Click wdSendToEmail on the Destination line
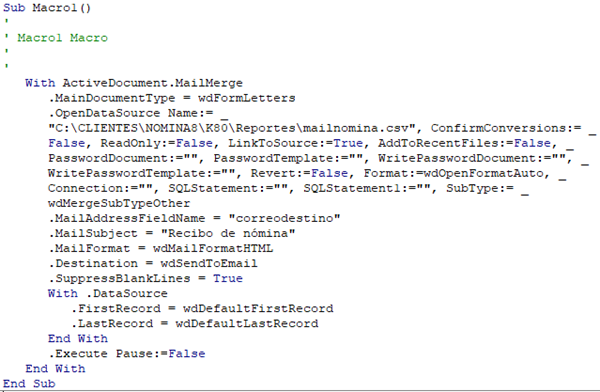The height and width of the screenshot is (392, 600). [x=209, y=263]
